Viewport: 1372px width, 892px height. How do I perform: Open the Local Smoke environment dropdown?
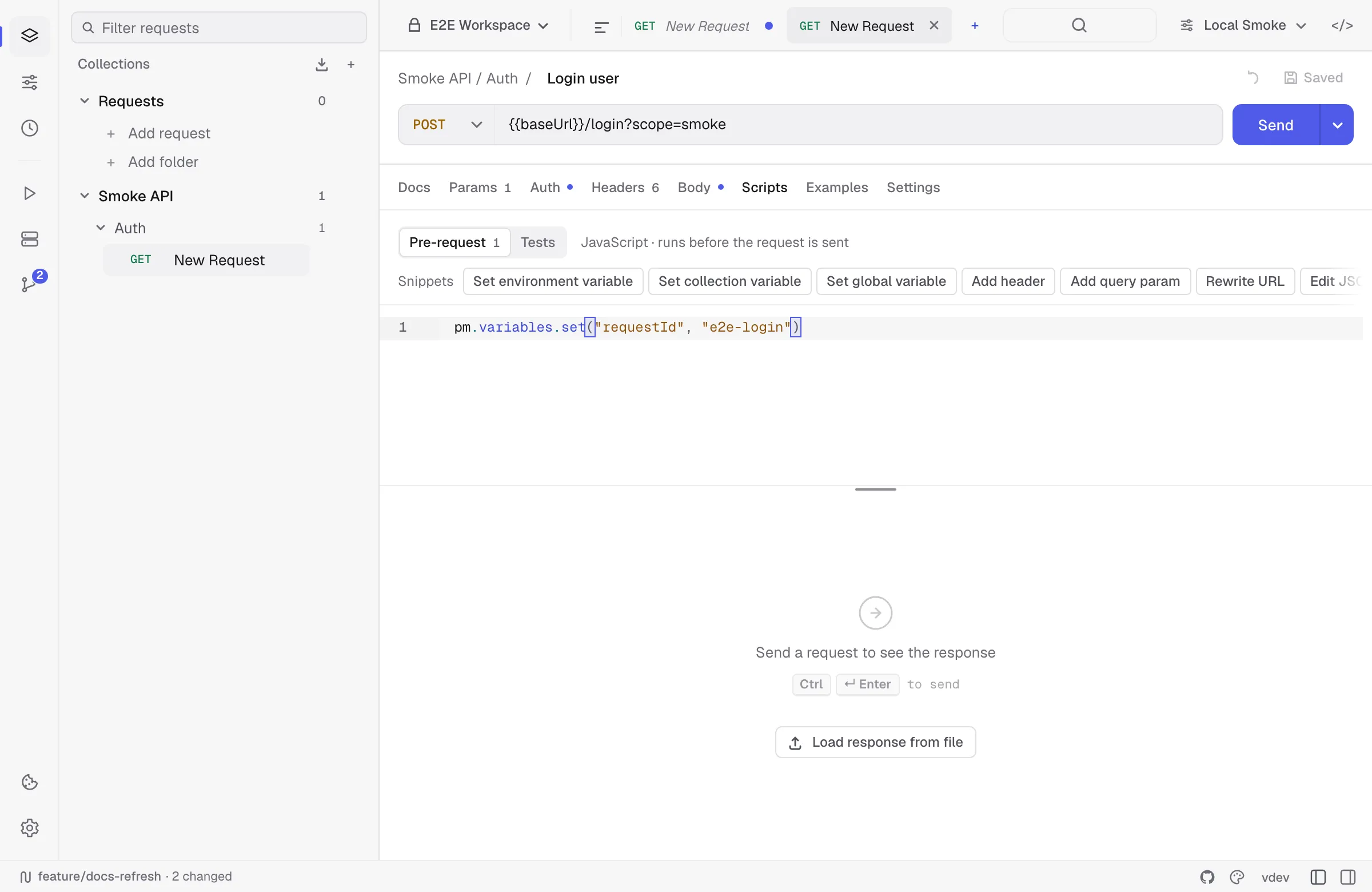click(1243, 25)
